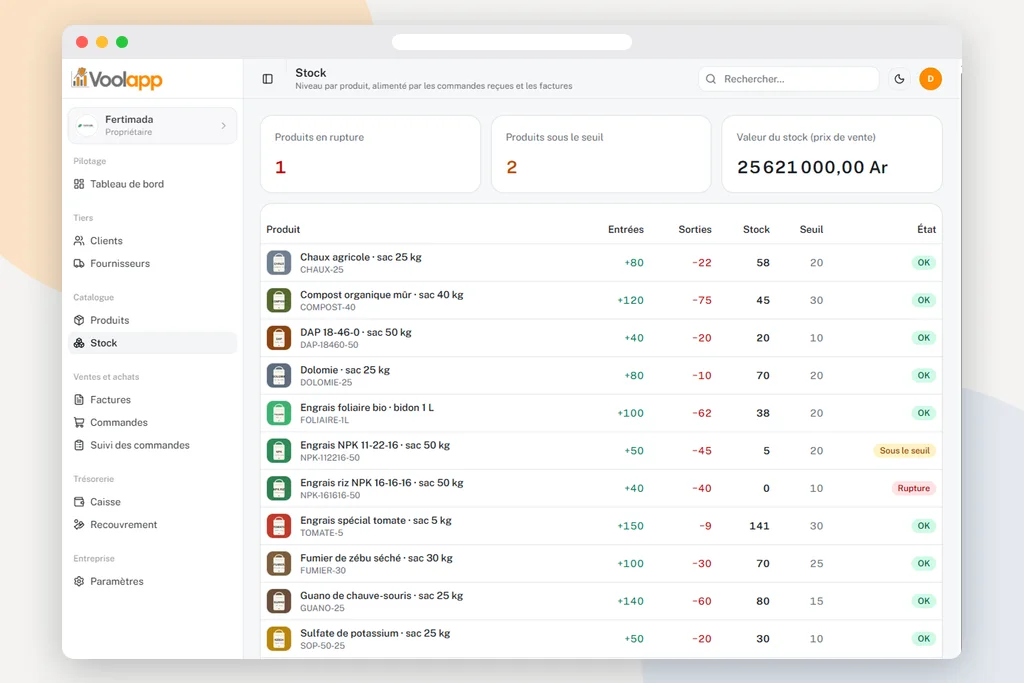Click product code TOMATE-5
The height and width of the screenshot is (683, 1024).
coord(321,533)
